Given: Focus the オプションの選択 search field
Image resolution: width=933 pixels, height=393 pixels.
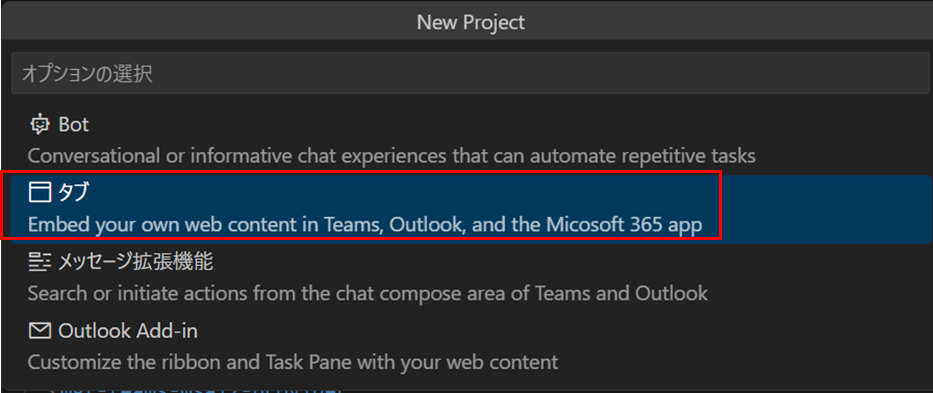Looking at the screenshot, I should click(470, 73).
